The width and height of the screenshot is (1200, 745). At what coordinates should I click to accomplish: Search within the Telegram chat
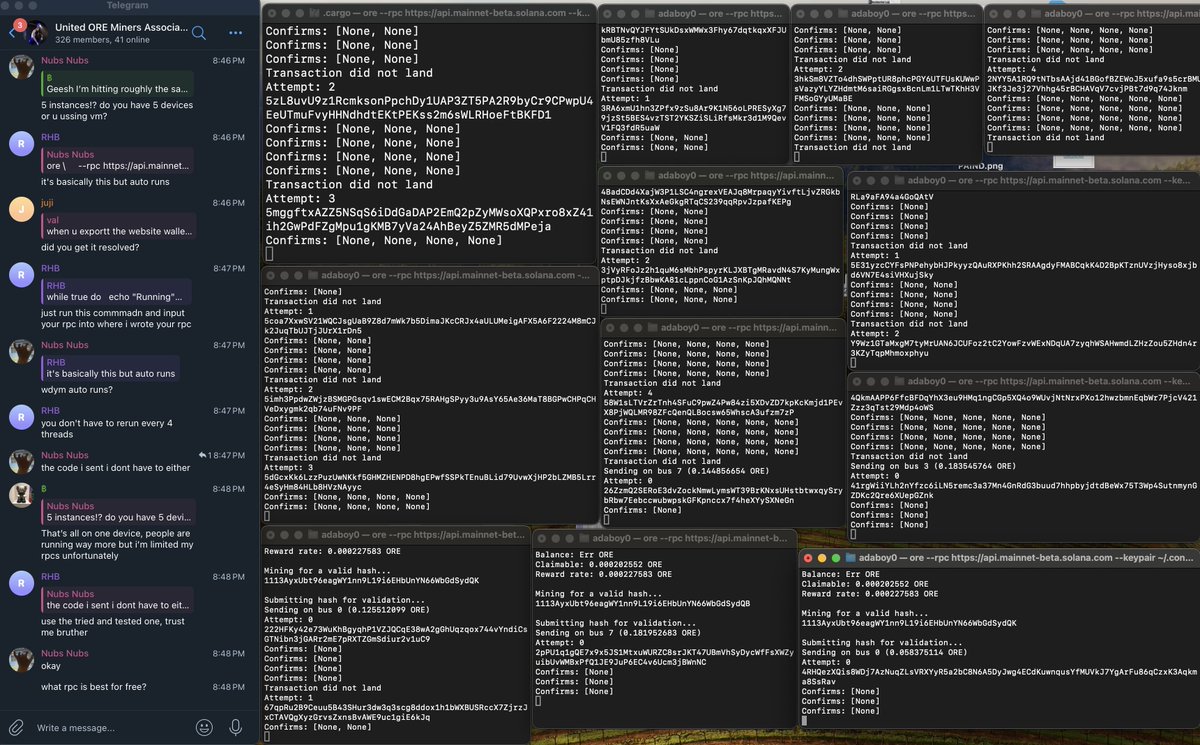click(x=198, y=32)
